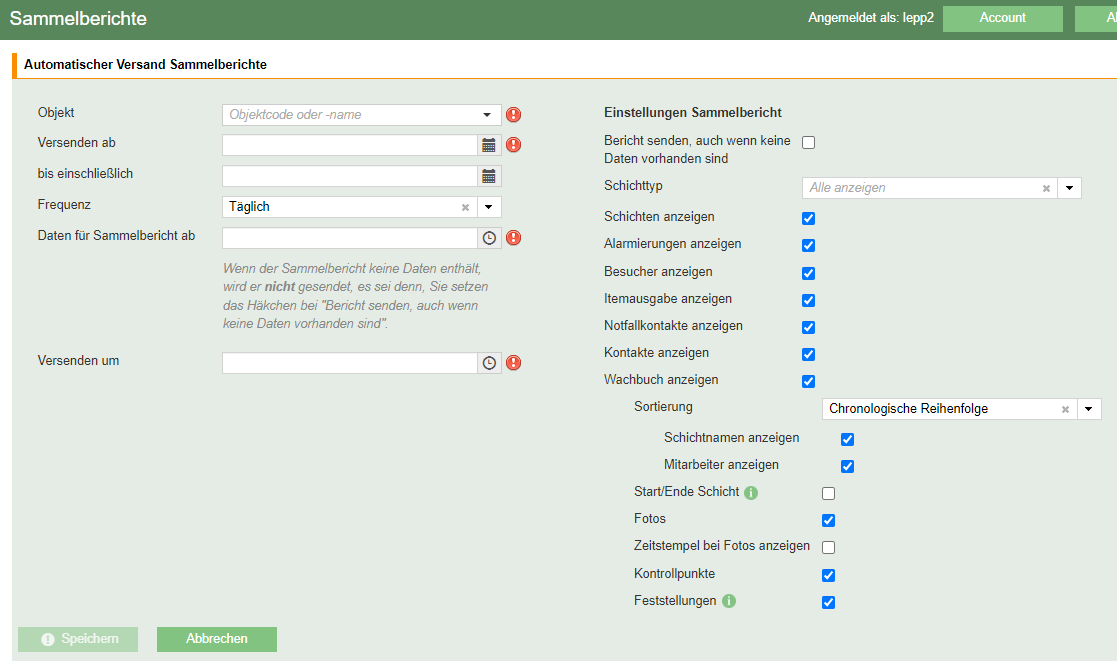
Task: Open the Frequenz dropdown arrow
Action: [489, 207]
